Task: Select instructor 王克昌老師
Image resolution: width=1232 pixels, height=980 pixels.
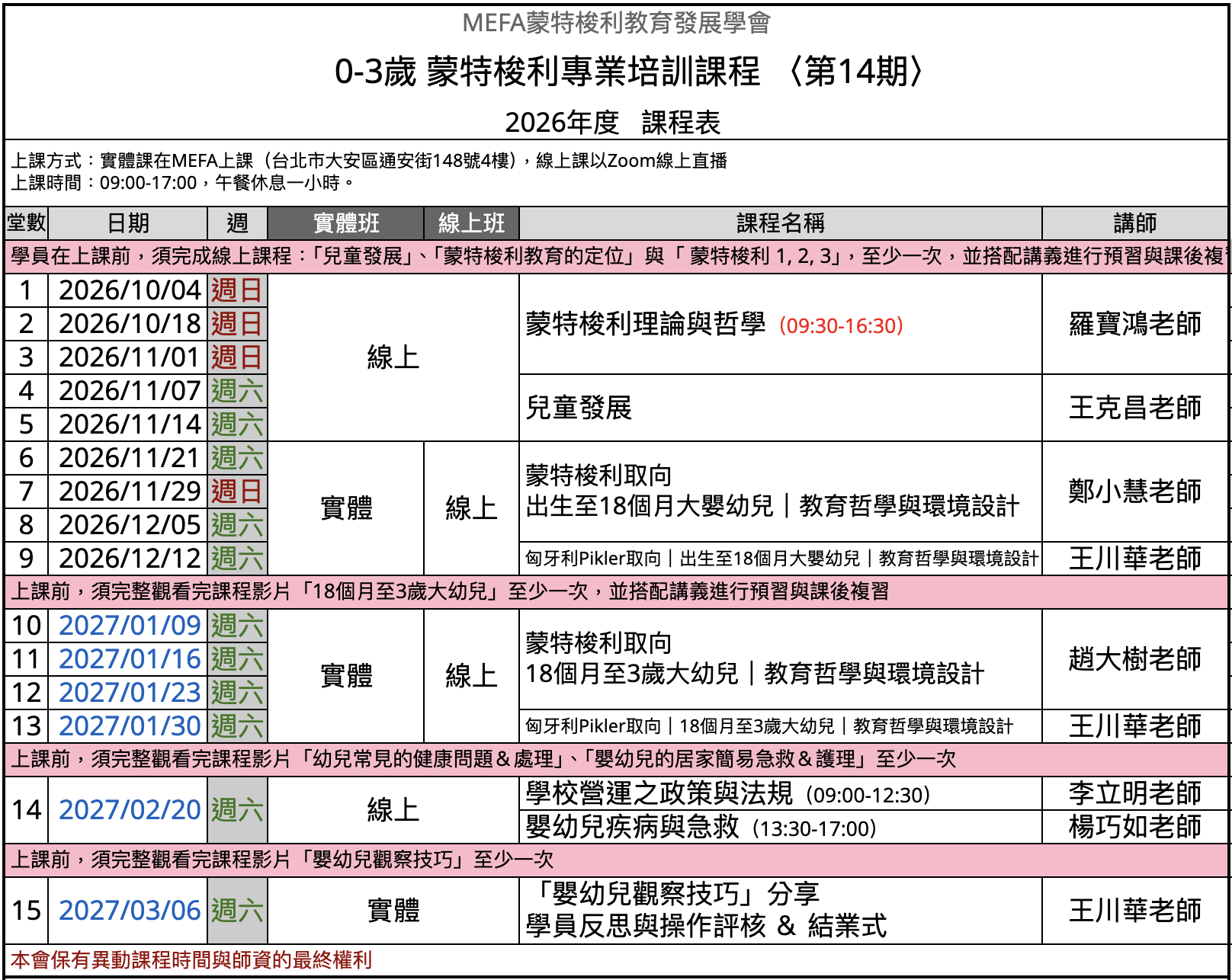Action: 1134,408
